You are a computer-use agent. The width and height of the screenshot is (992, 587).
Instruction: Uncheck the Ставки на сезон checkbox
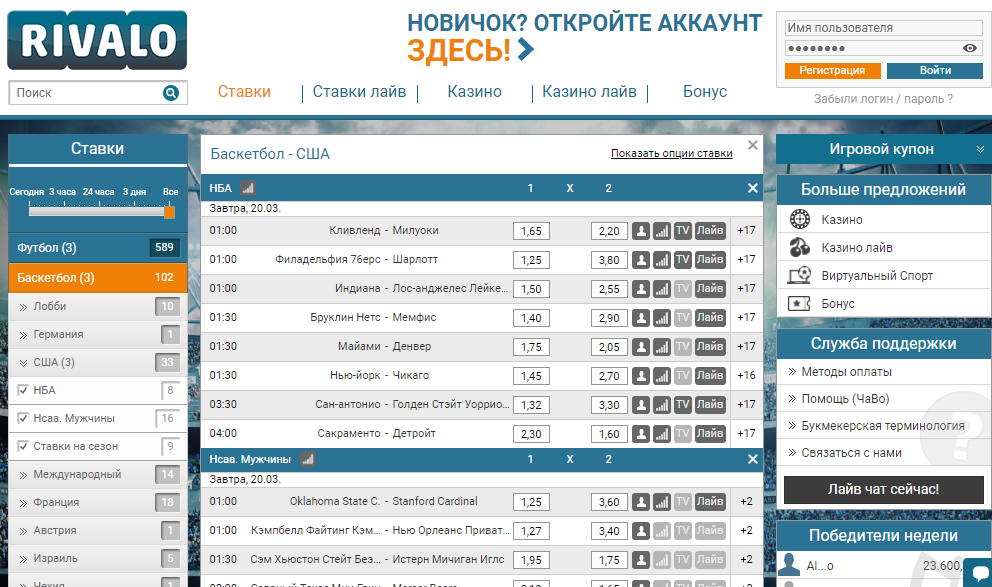pos(23,446)
